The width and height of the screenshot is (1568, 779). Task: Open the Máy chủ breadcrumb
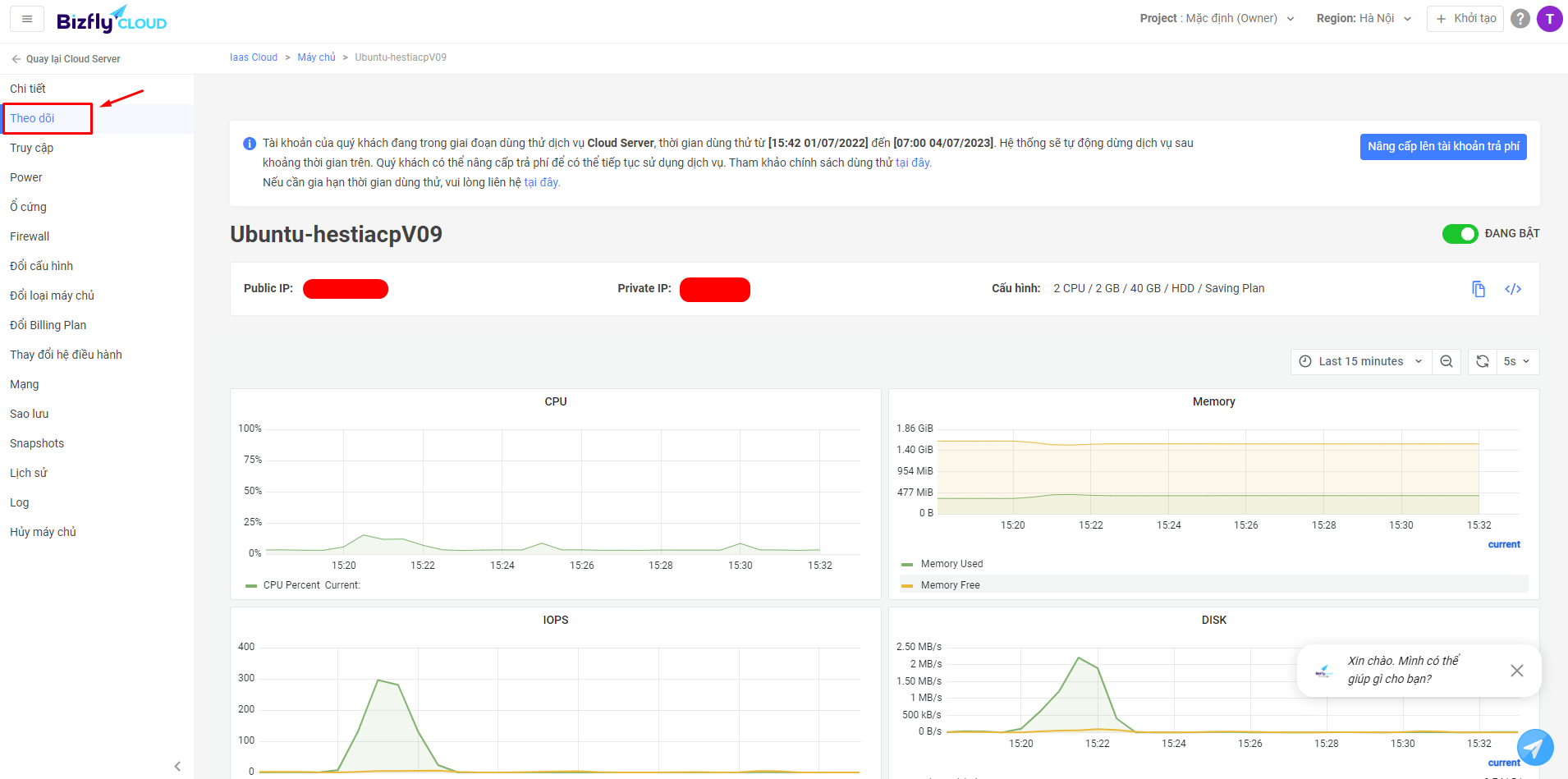316,57
